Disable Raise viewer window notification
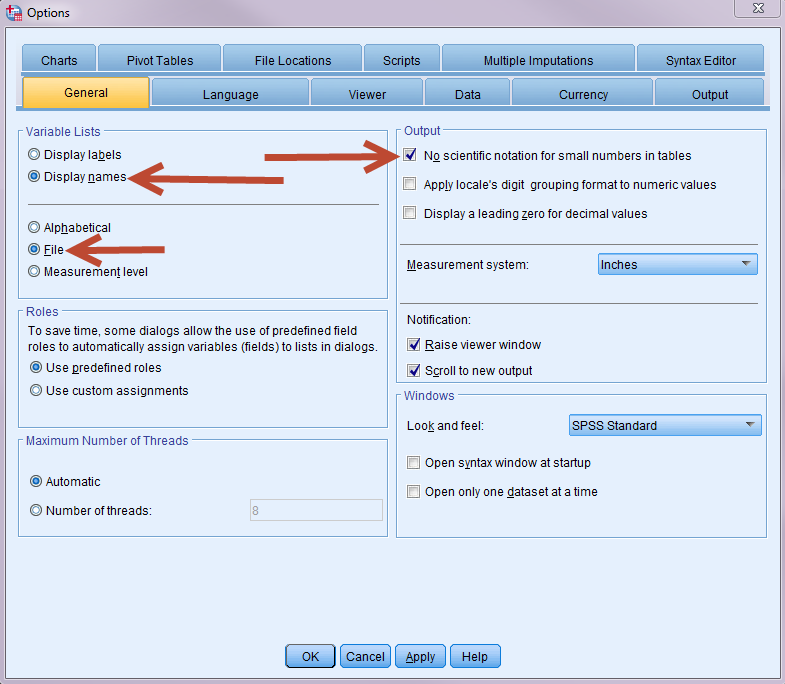 tap(414, 344)
